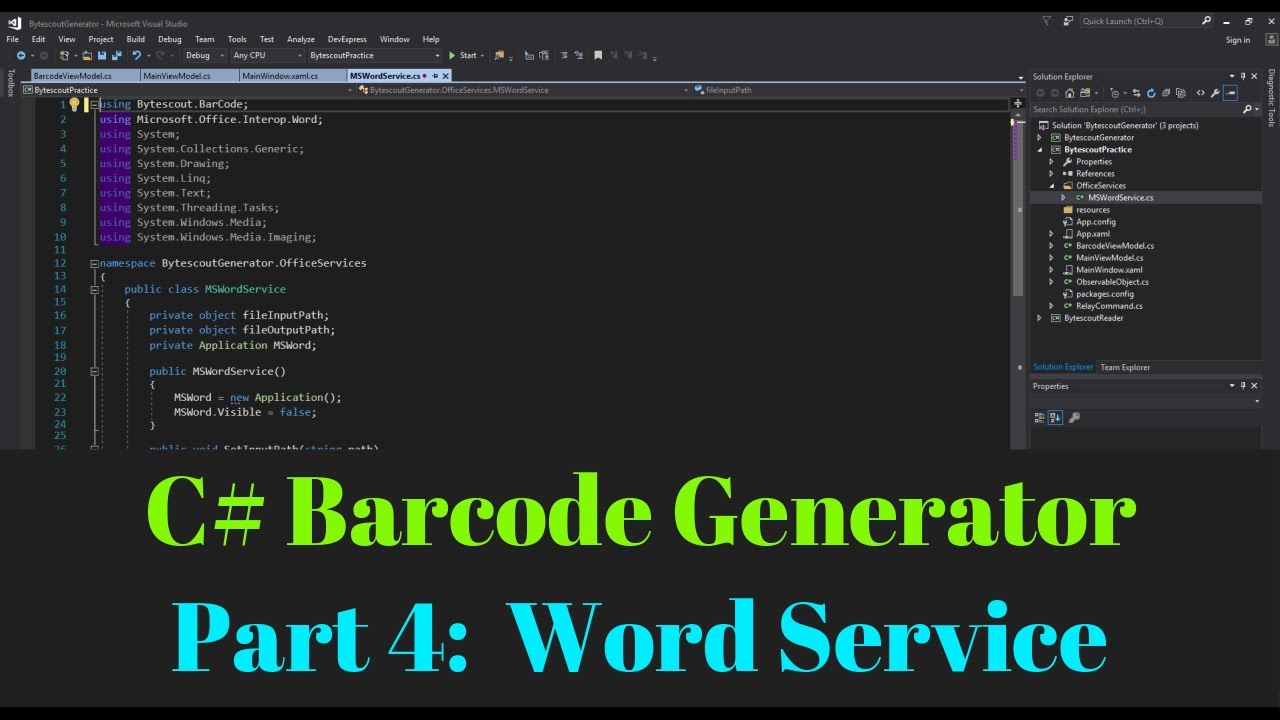Click the Save floppy disk icon
The image size is (1280, 720).
click(x=102, y=55)
